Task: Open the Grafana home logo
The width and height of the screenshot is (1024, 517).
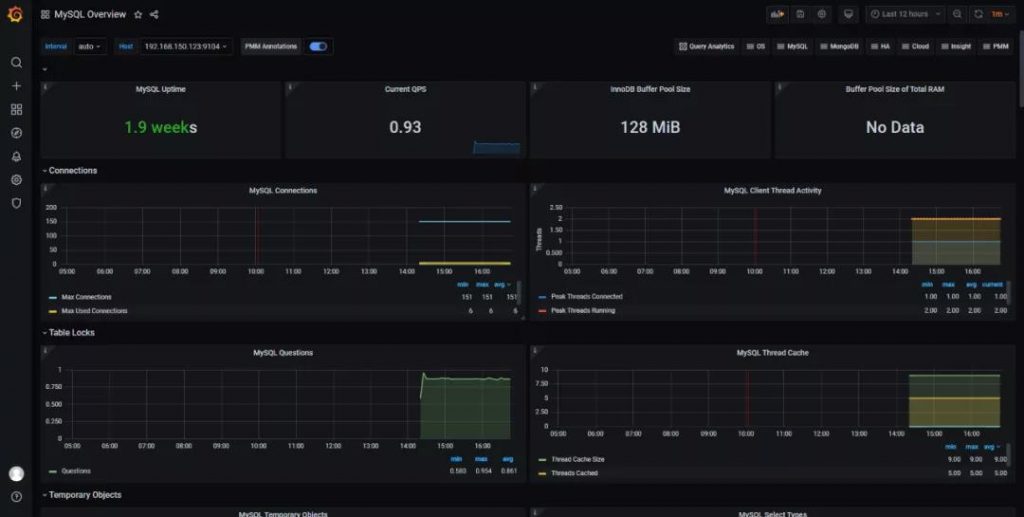Action: [15, 14]
